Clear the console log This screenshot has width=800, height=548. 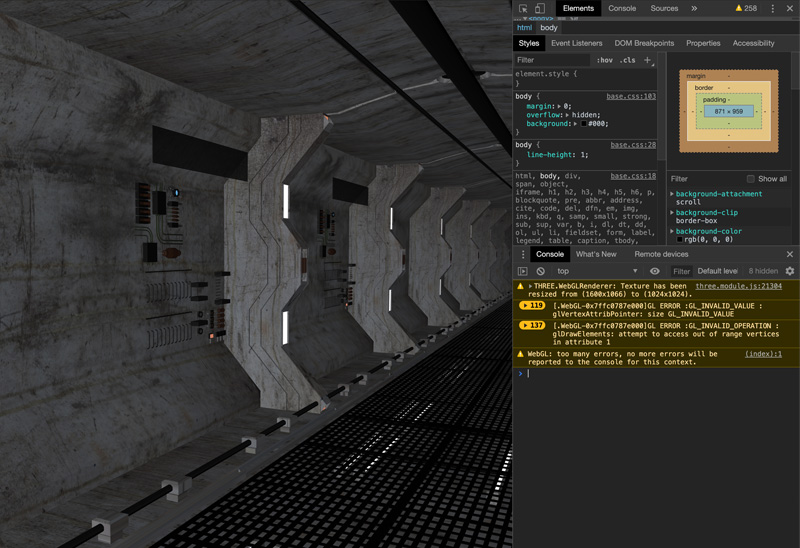click(x=540, y=271)
